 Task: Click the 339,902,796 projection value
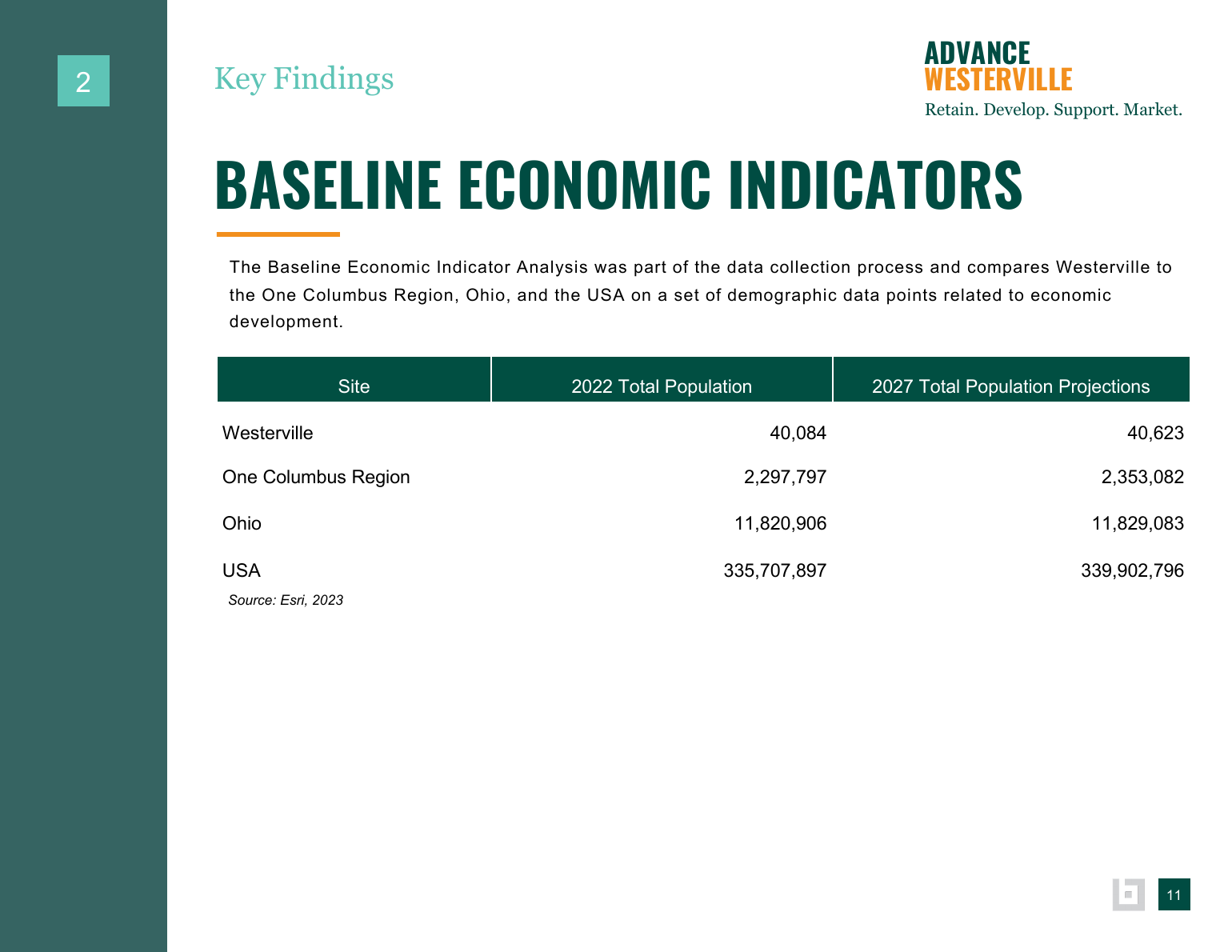(1132, 570)
